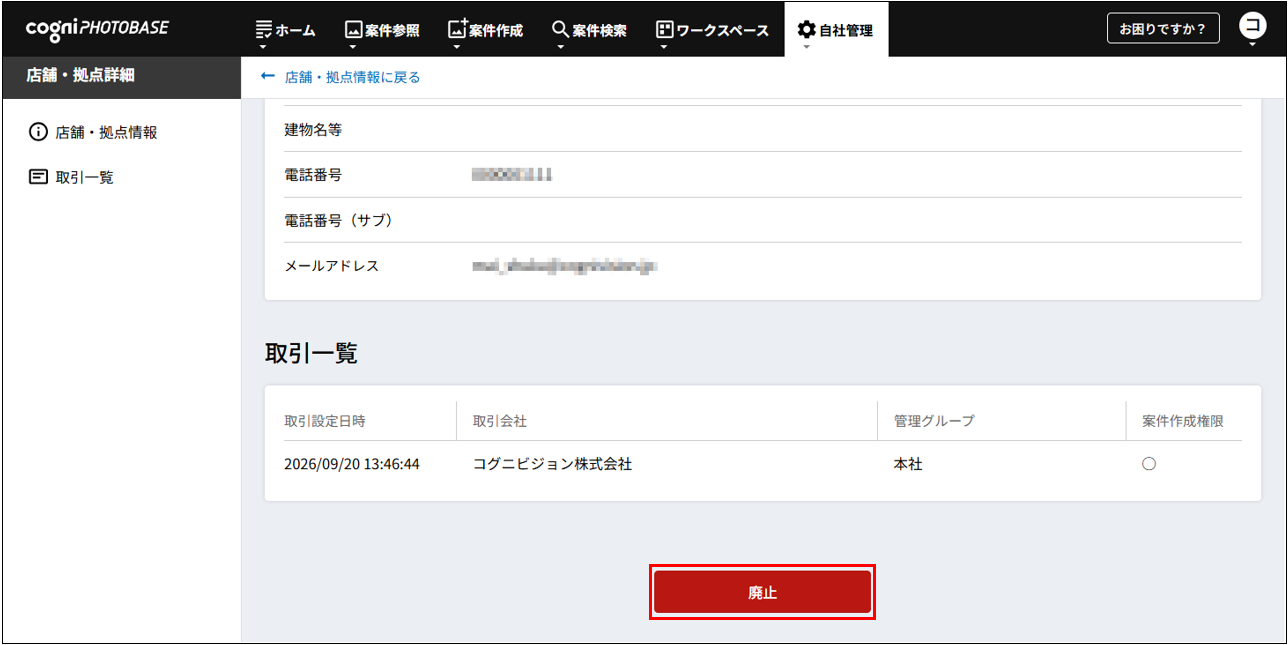
Task: Open the ホーム menu label
Action: click(295, 31)
